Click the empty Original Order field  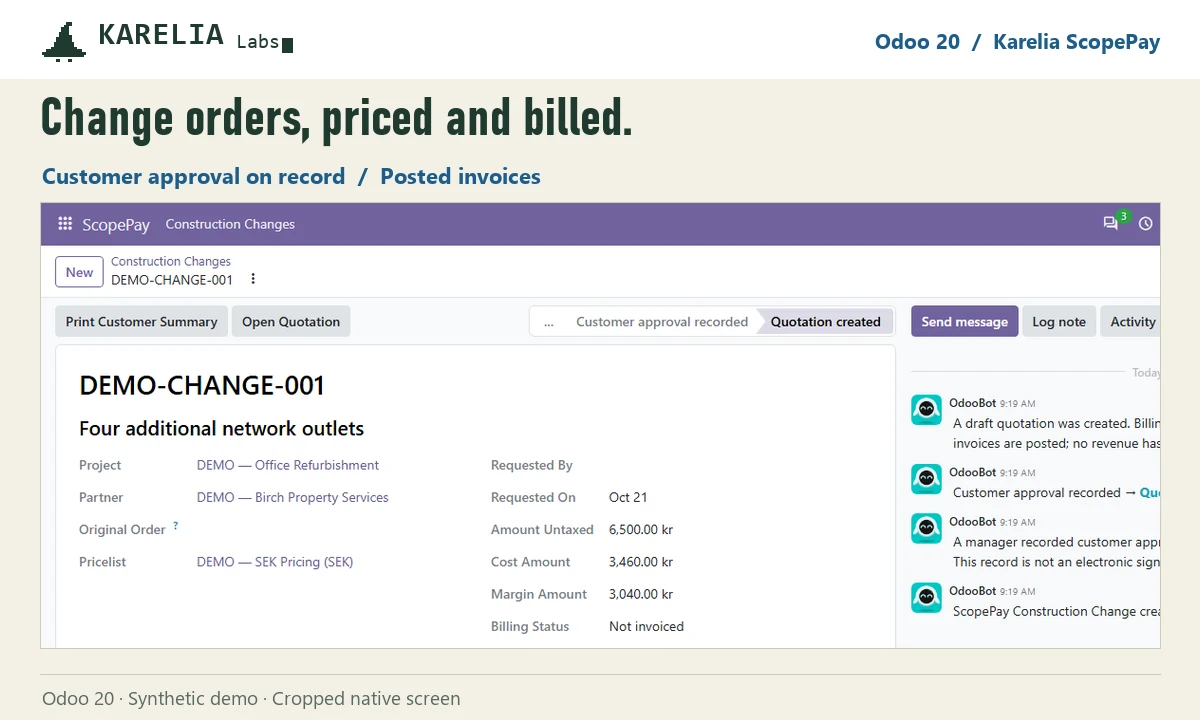coord(330,530)
